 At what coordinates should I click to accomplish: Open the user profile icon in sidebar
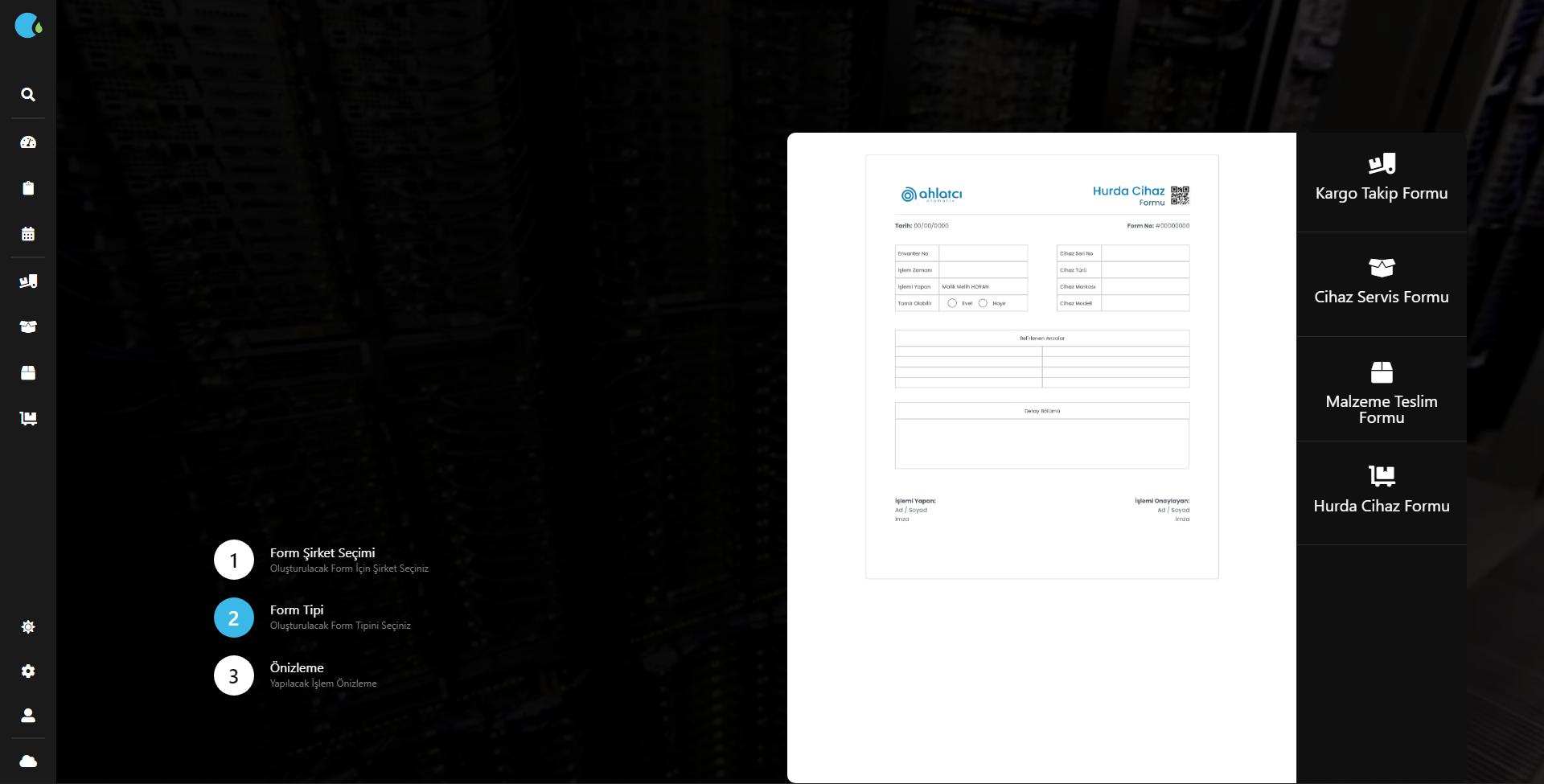coord(28,716)
